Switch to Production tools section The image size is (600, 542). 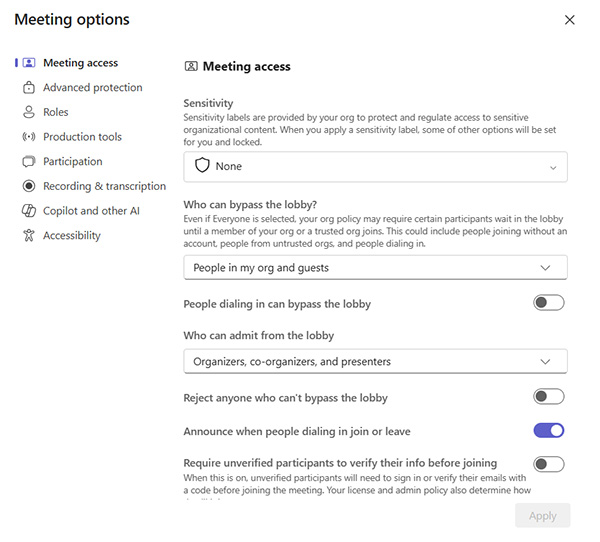pos(82,137)
